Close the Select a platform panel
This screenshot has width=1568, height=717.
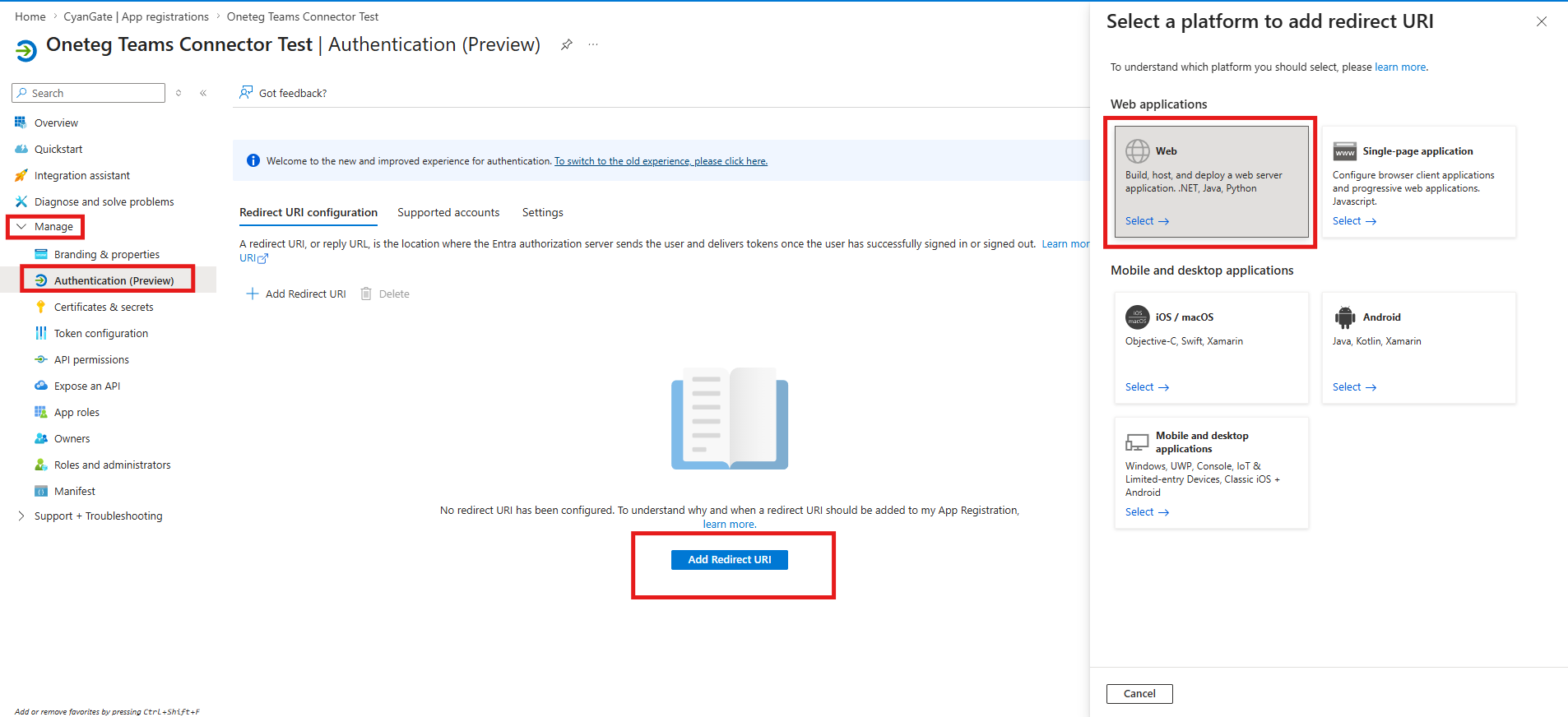click(x=1542, y=21)
